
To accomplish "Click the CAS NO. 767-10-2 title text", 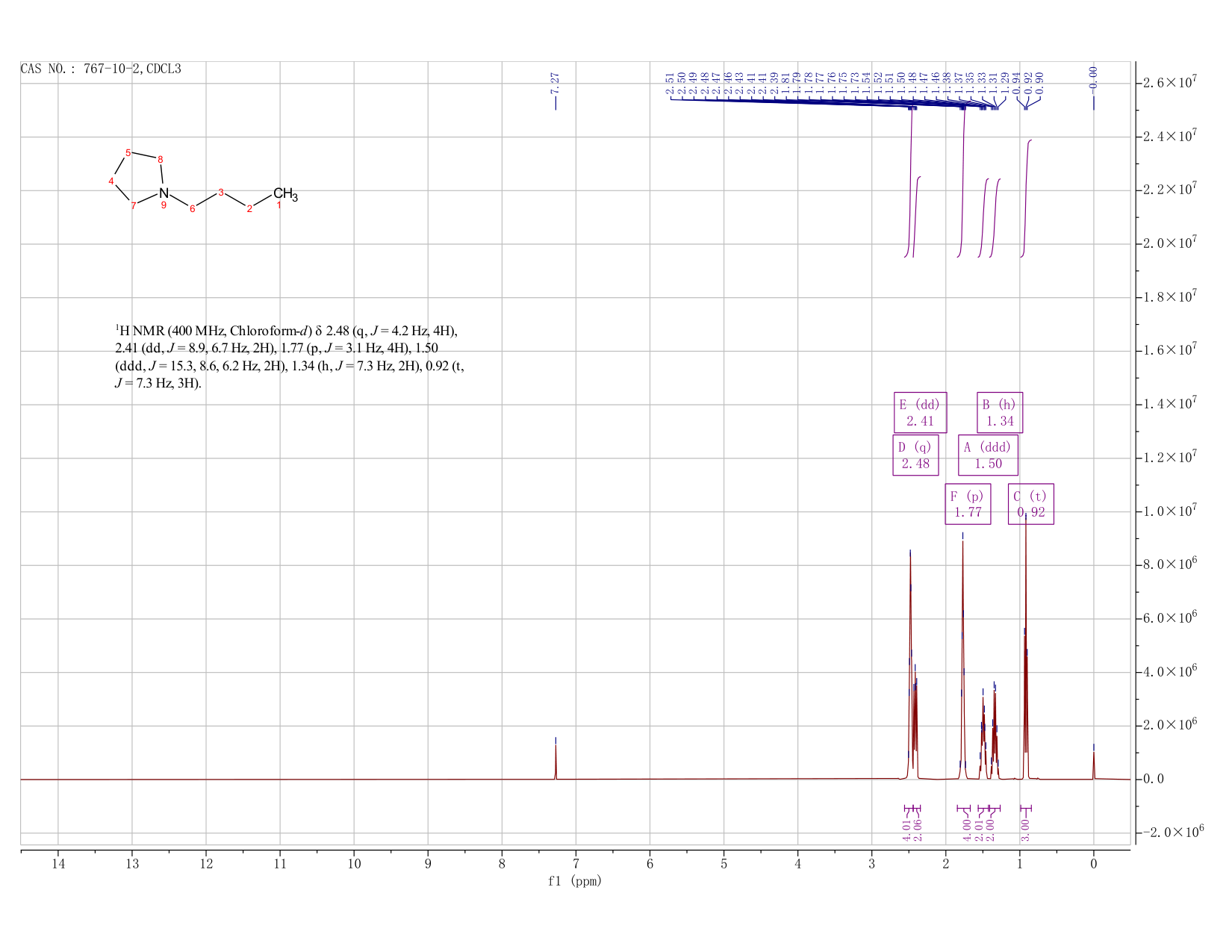I will 101,69.
